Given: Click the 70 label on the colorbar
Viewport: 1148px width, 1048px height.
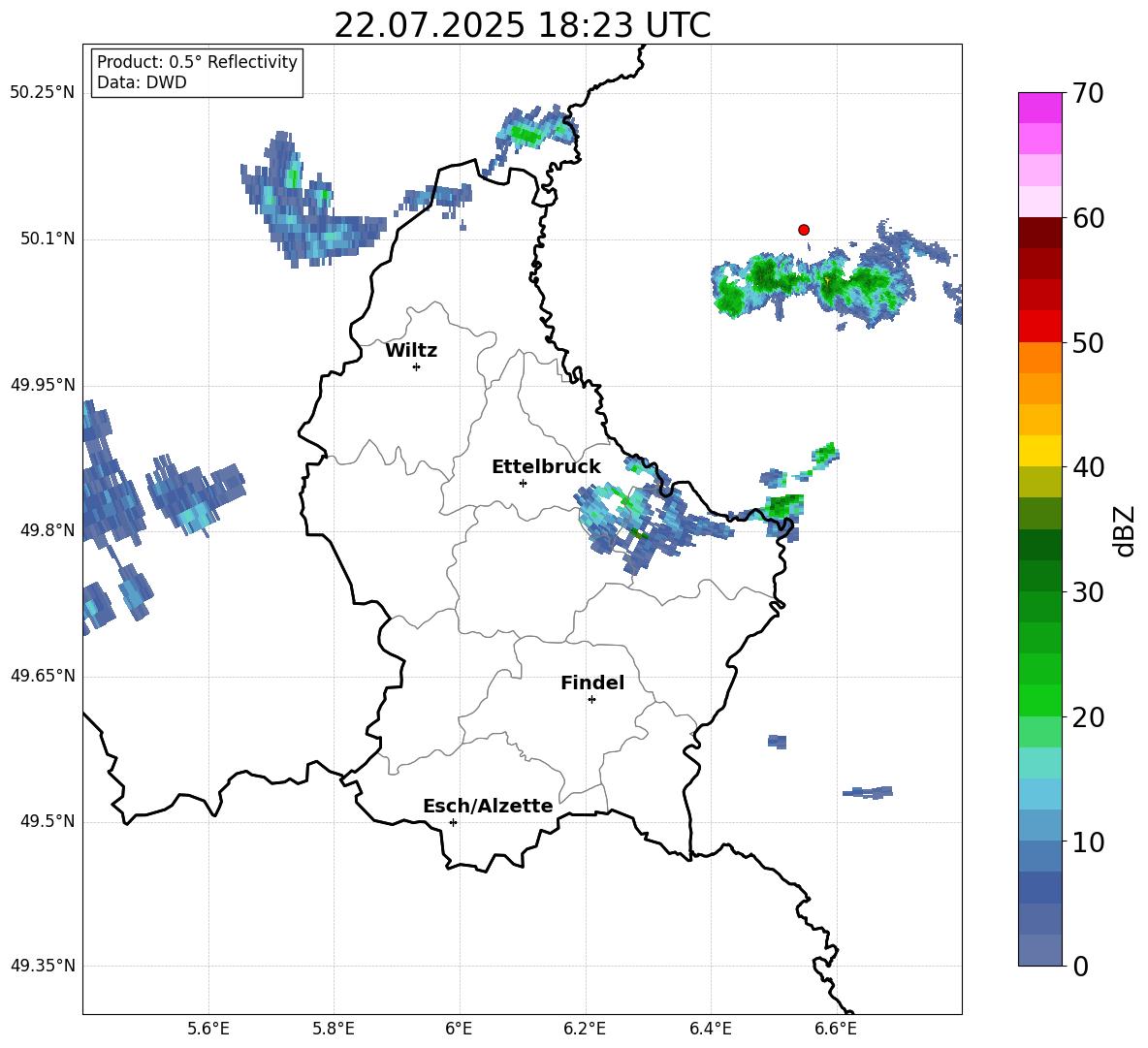Looking at the screenshot, I should (1088, 94).
